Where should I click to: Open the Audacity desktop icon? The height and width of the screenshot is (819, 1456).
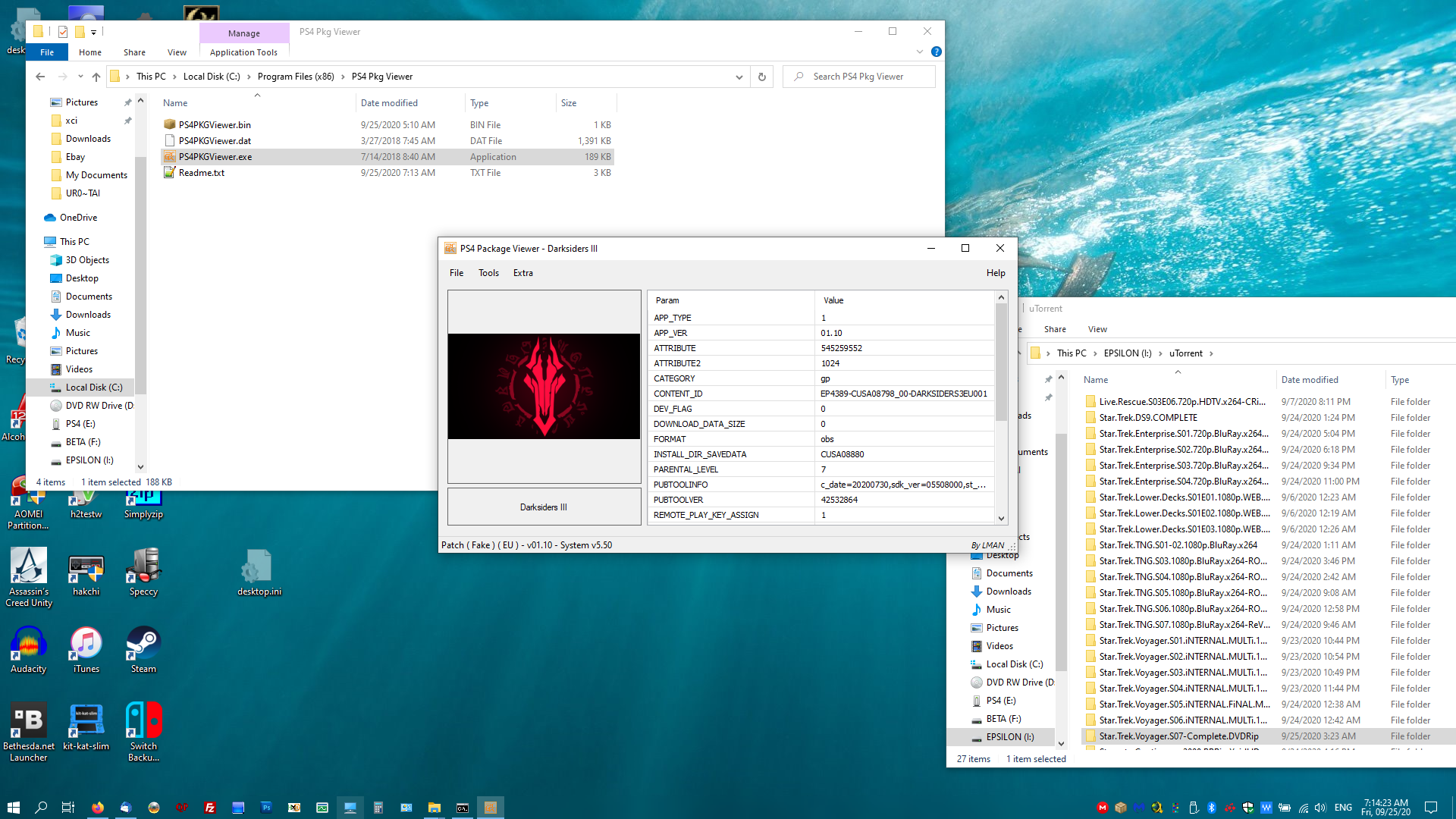click(x=29, y=650)
